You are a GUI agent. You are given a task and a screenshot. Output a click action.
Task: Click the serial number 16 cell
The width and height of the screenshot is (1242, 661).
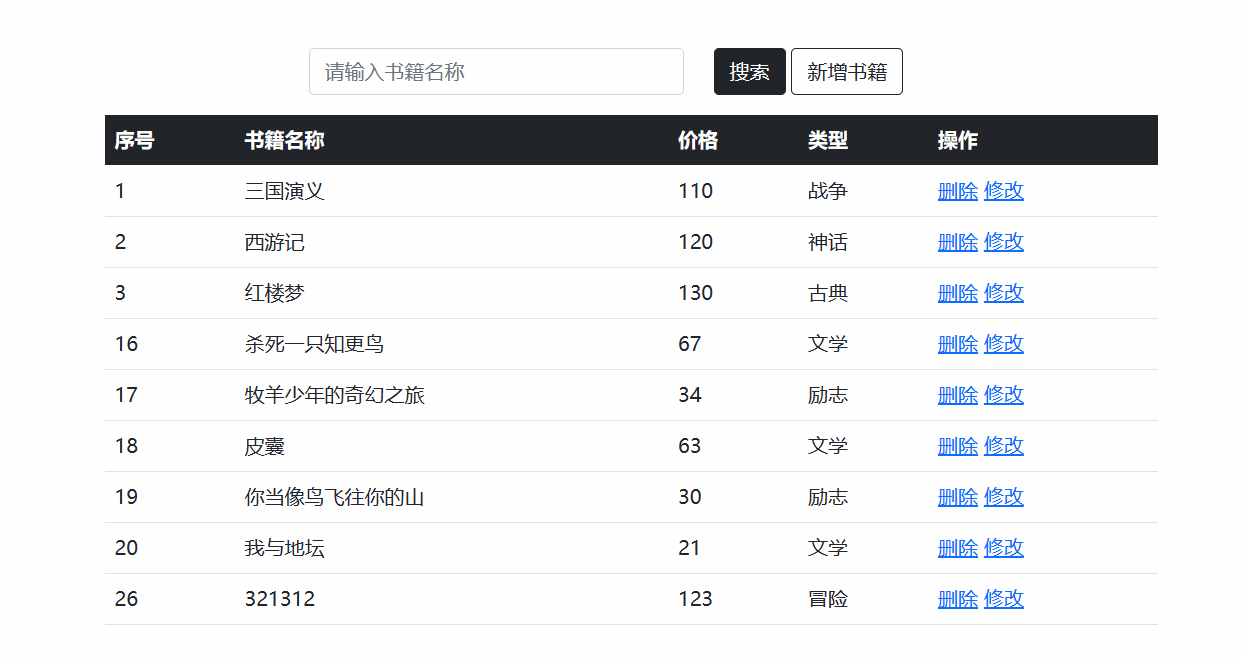[x=126, y=344]
